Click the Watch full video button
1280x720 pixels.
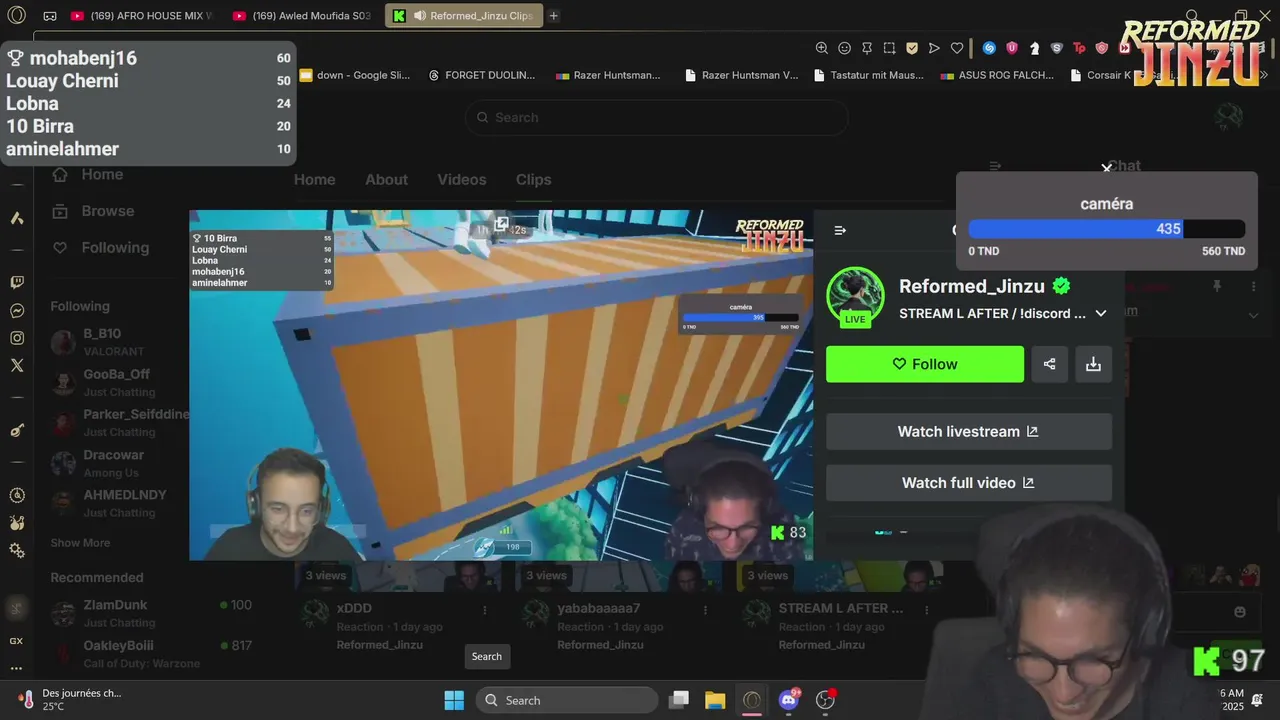tap(969, 483)
